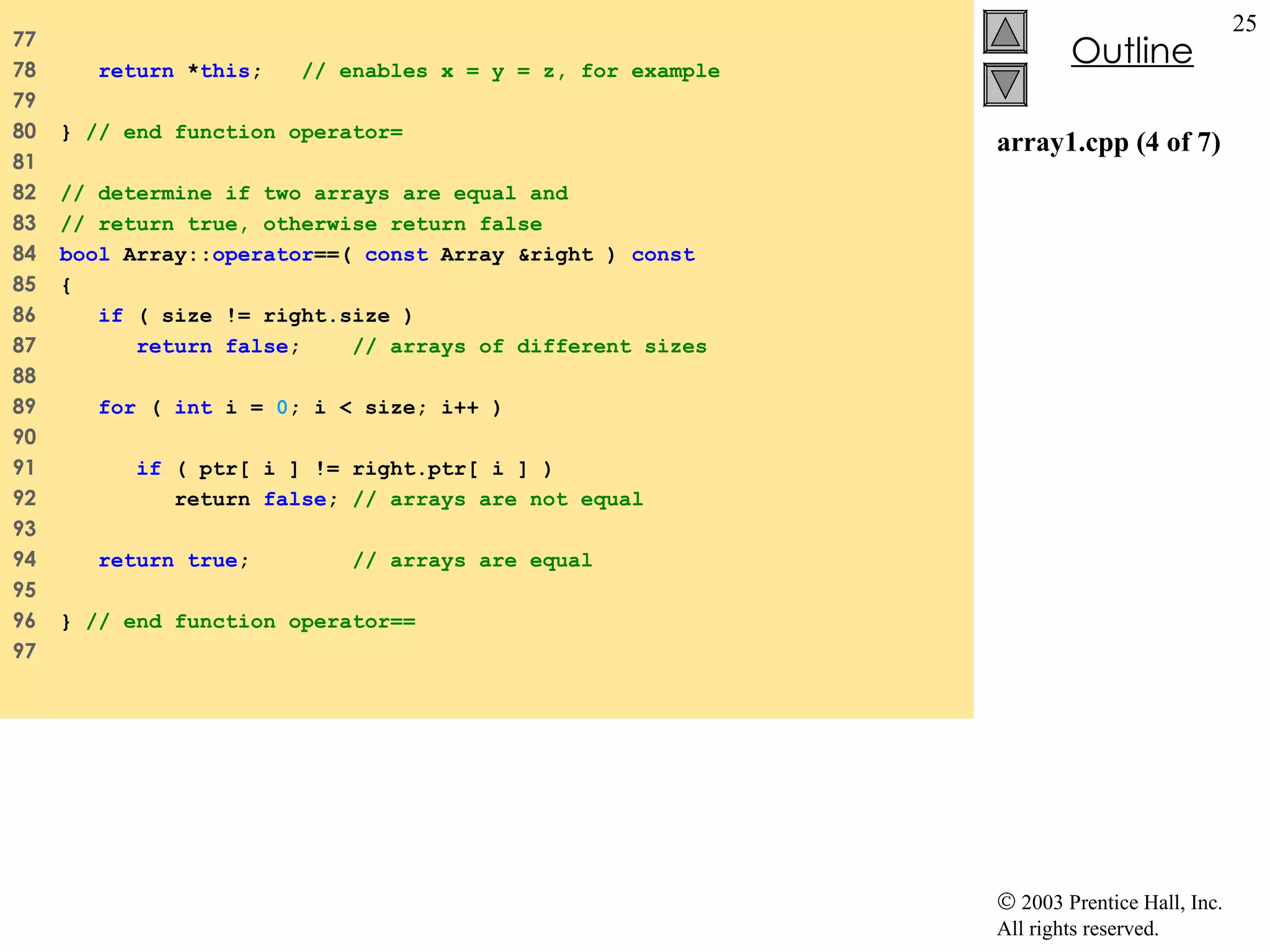Click comment 'arrays are equal' on line 94

[x=473, y=561]
